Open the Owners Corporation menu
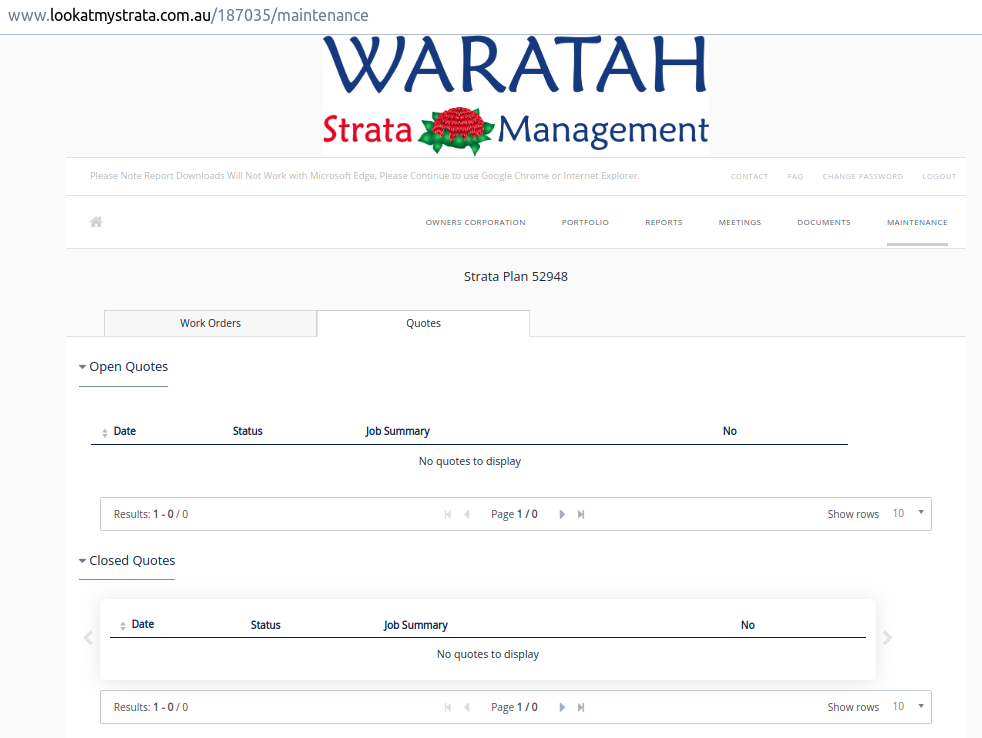Viewport: 982px width, 738px height. click(x=475, y=222)
